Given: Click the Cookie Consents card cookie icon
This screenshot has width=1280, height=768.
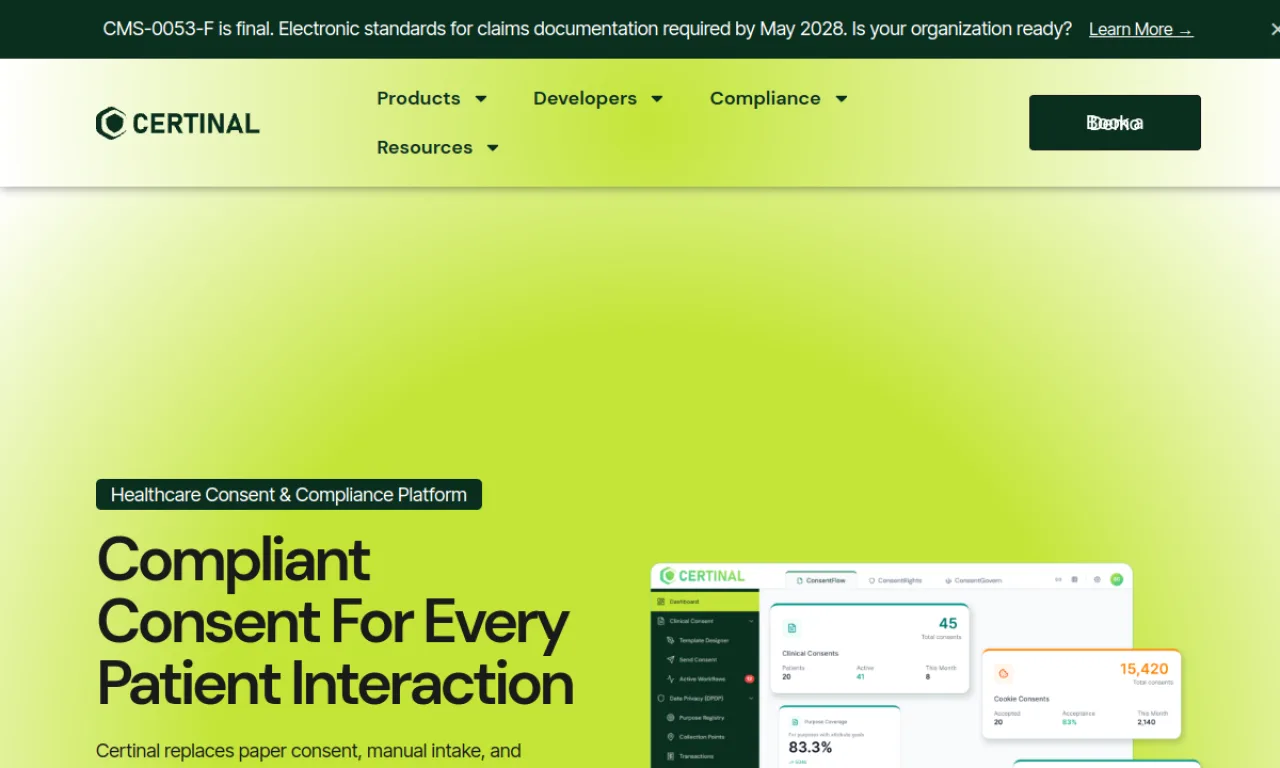Looking at the screenshot, I should click(x=1004, y=673).
